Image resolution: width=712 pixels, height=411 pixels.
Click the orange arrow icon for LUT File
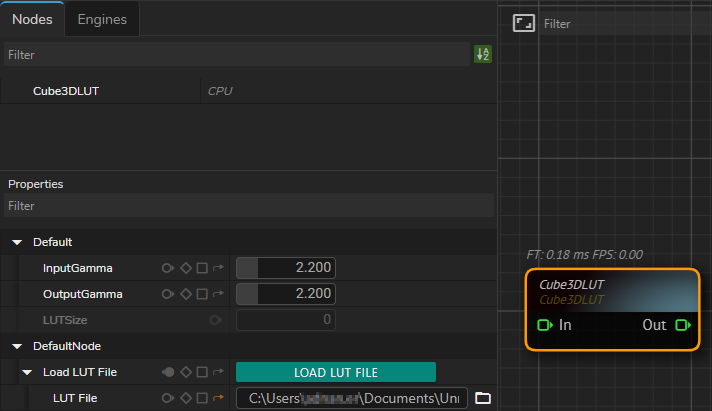(218, 398)
